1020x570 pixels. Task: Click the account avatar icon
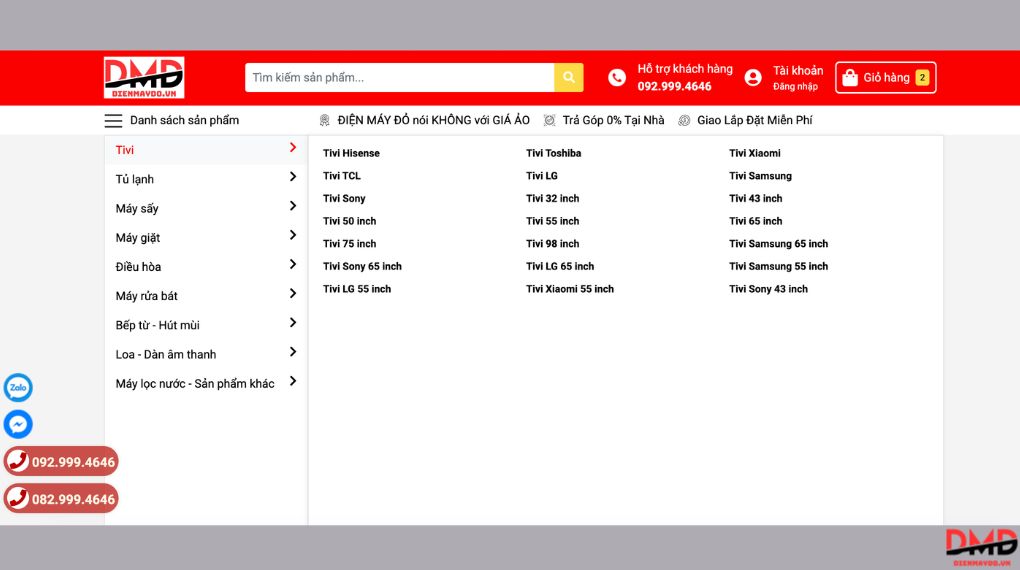click(x=753, y=77)
